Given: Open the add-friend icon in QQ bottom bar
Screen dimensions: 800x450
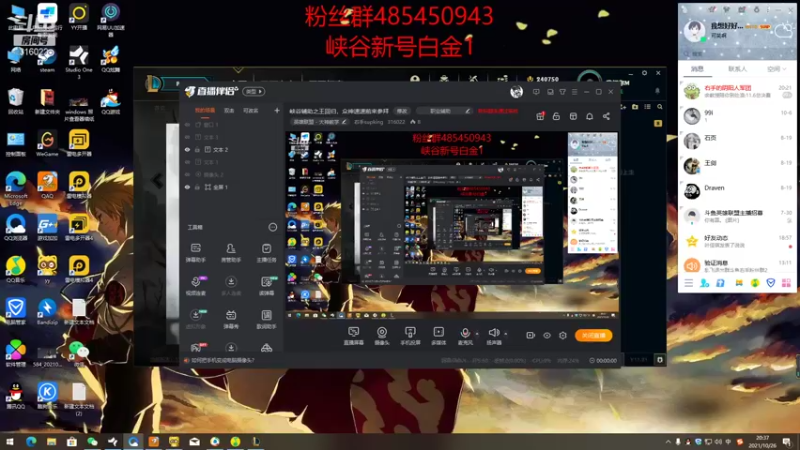Looking at the screenshot, I should [x=705, y=283].
